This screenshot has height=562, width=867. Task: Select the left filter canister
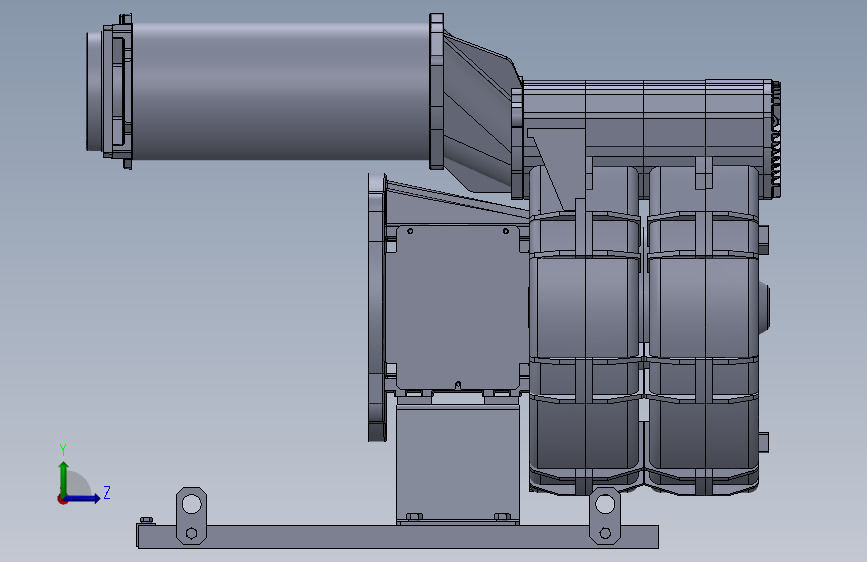coord(586,329)
